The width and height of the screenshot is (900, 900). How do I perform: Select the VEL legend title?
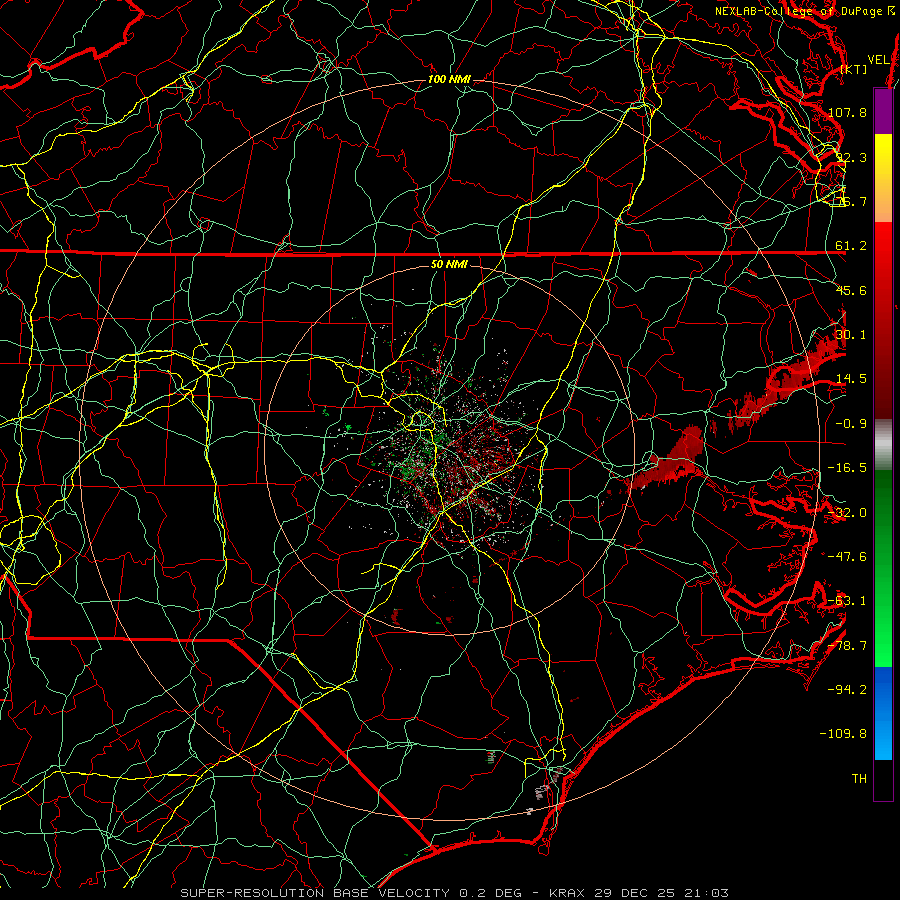coord(878,60)
